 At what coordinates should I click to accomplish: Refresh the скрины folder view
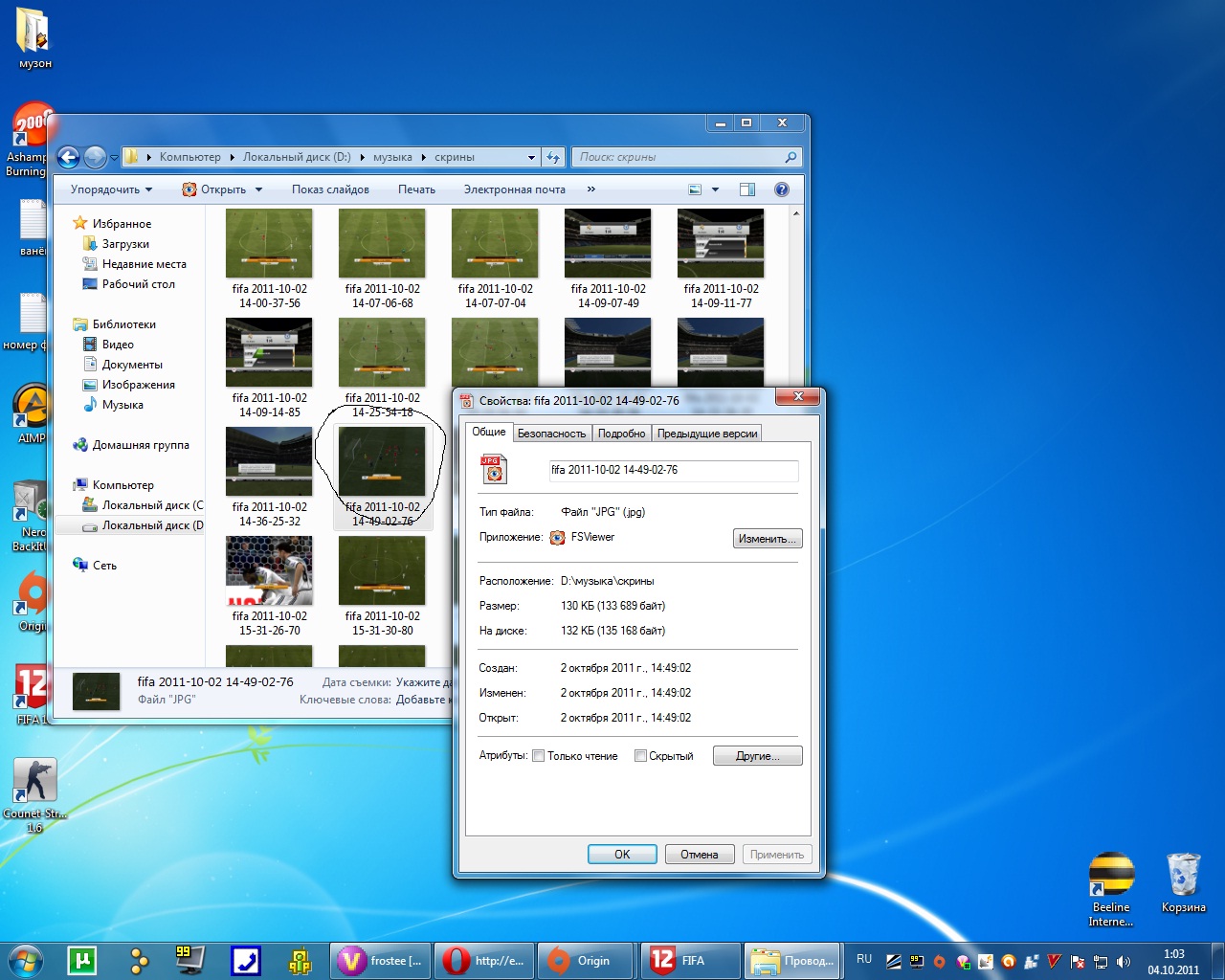click(553, 157)
